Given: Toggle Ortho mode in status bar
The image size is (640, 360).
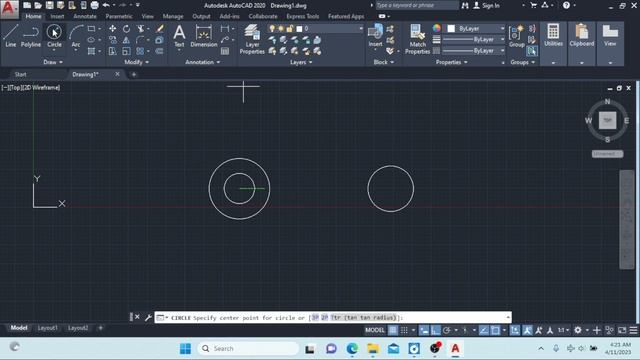Looking at the screenshot, I should point(436,330).
